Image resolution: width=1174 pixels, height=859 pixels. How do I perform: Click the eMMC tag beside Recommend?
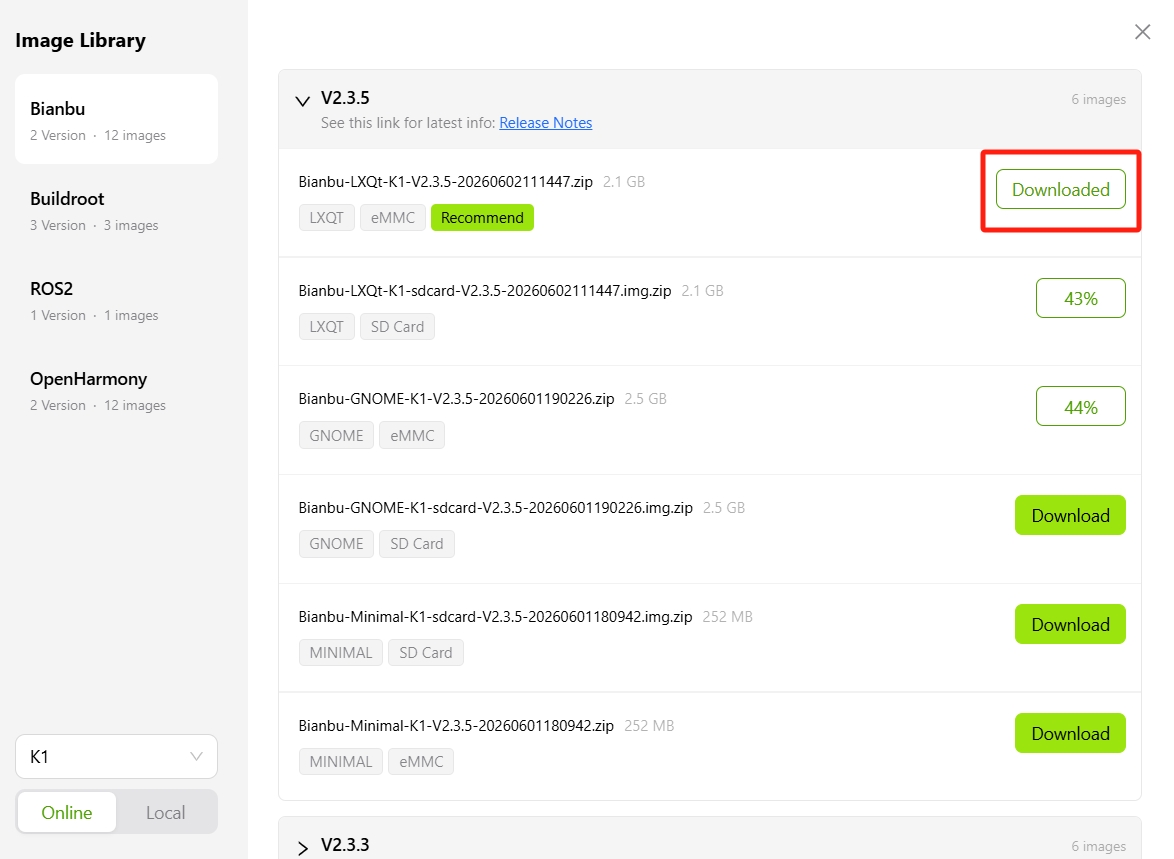tap(392, 218)
